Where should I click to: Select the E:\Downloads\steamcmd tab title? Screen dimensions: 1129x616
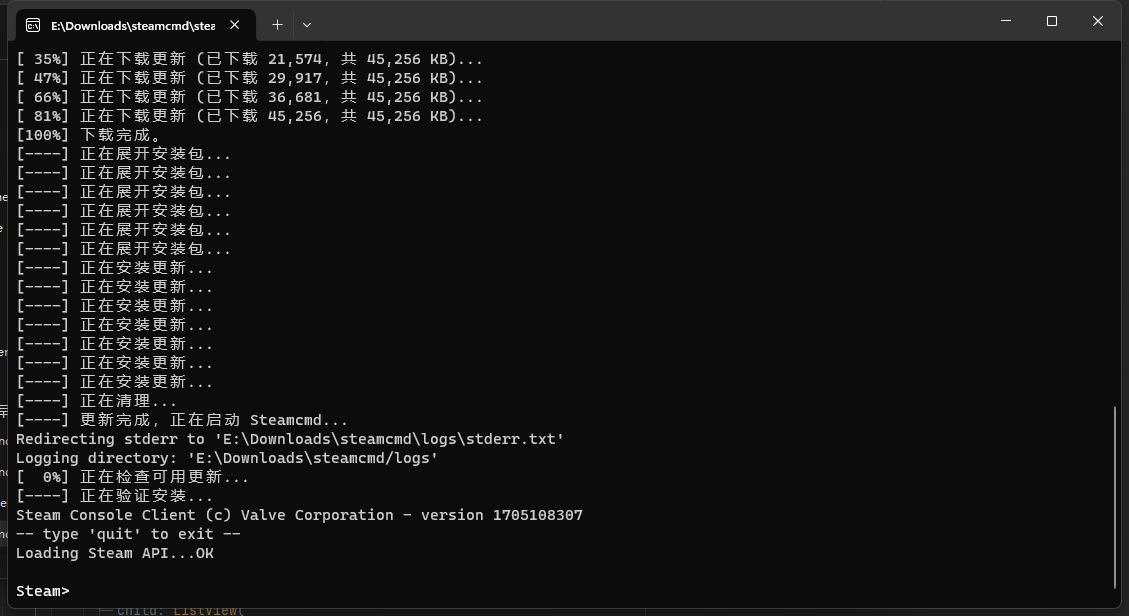[x=133, y=25]
